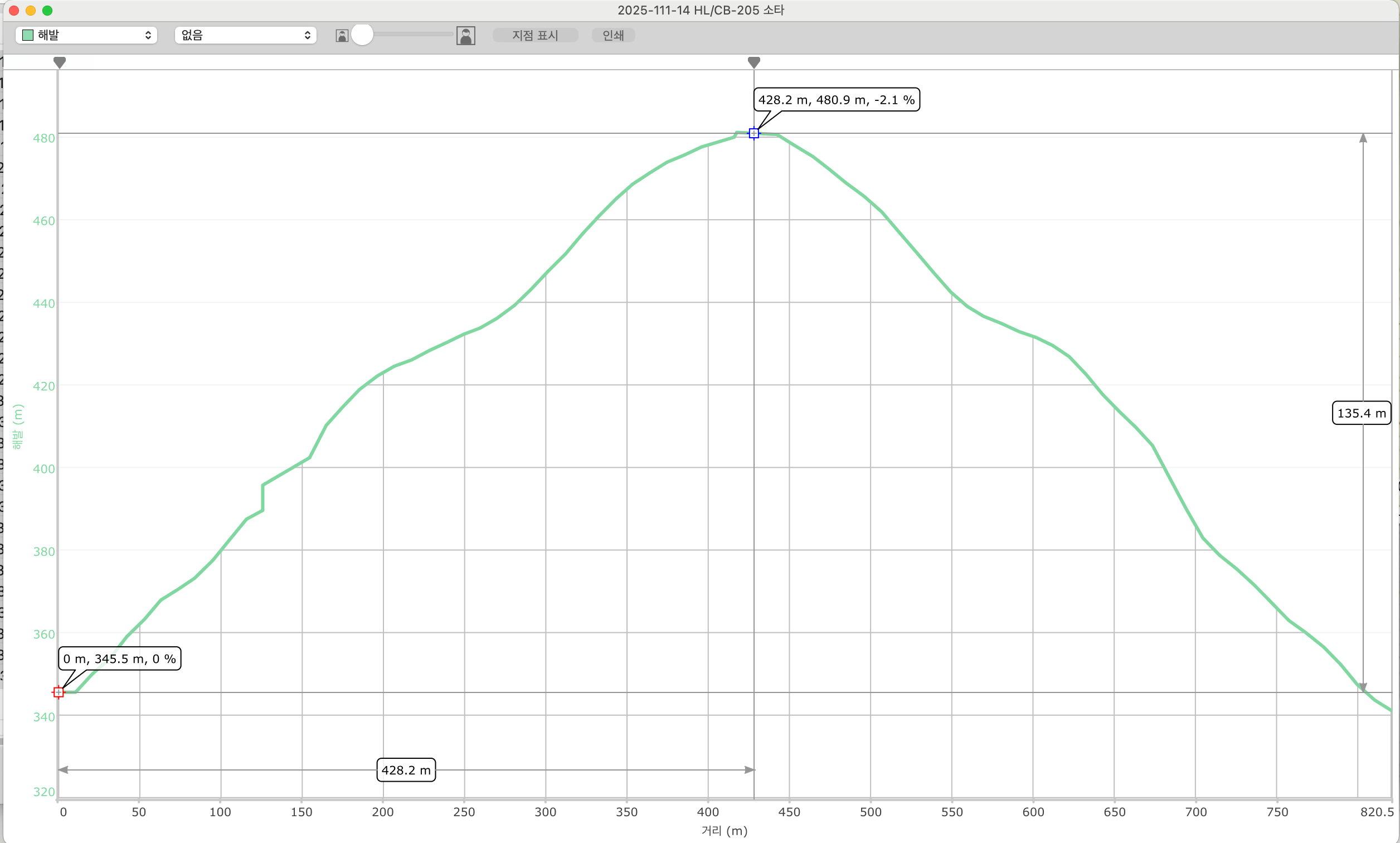Select the start marker handle at 0 m
The height and width of the screenshot is (843, 1400).
coord(60,62)
